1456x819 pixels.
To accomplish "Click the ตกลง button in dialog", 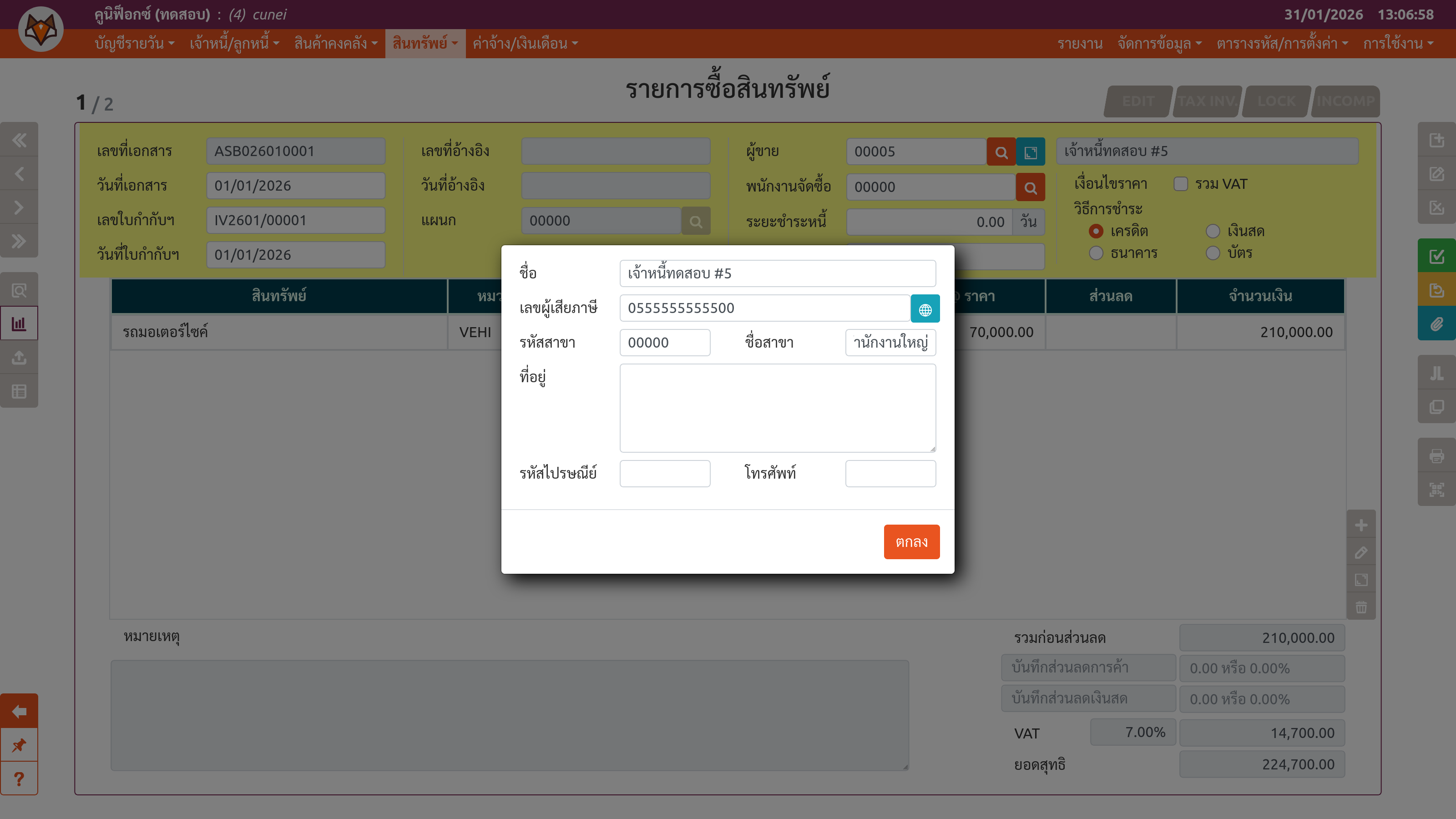I will [x=911, y=541].
